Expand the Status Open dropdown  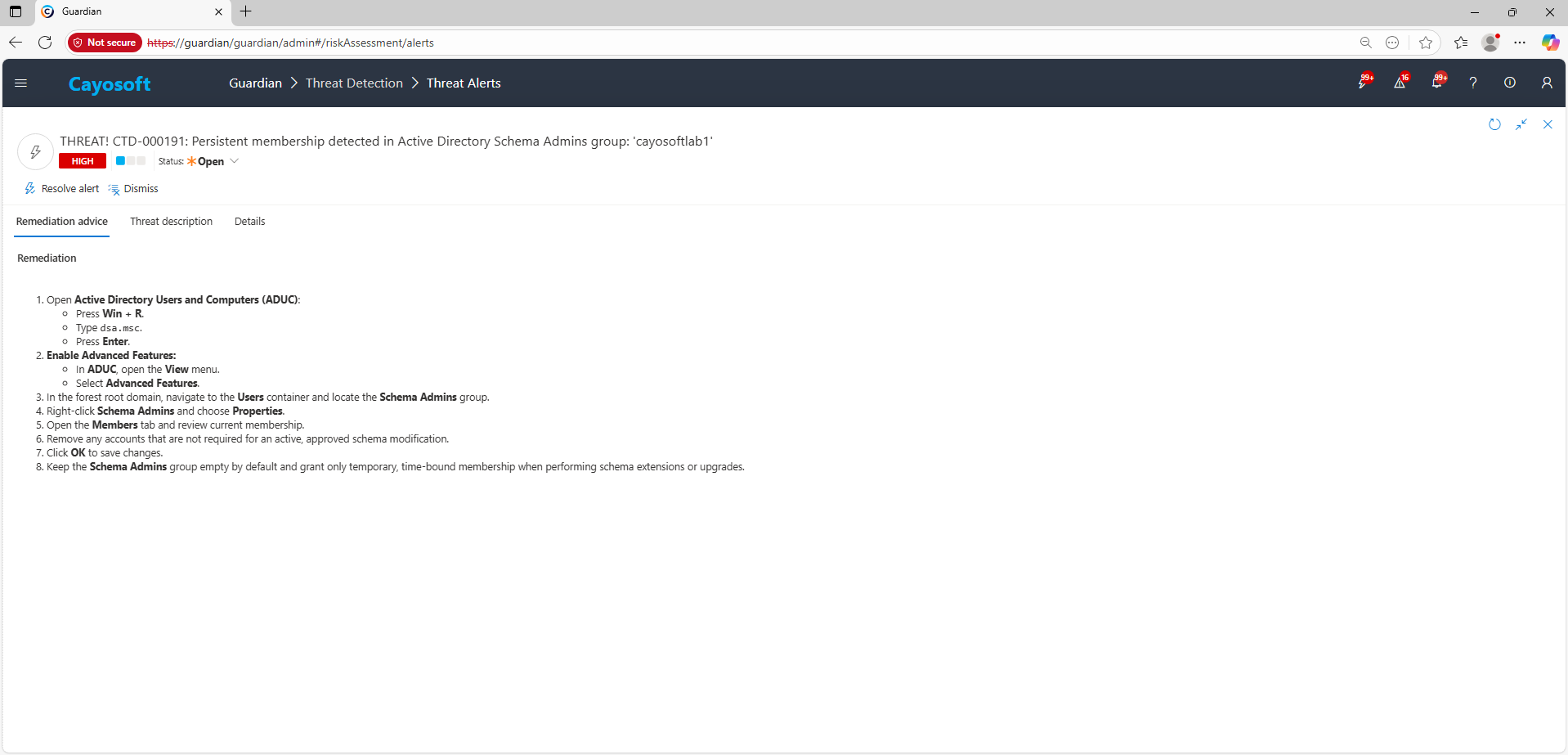pos(234,161)
